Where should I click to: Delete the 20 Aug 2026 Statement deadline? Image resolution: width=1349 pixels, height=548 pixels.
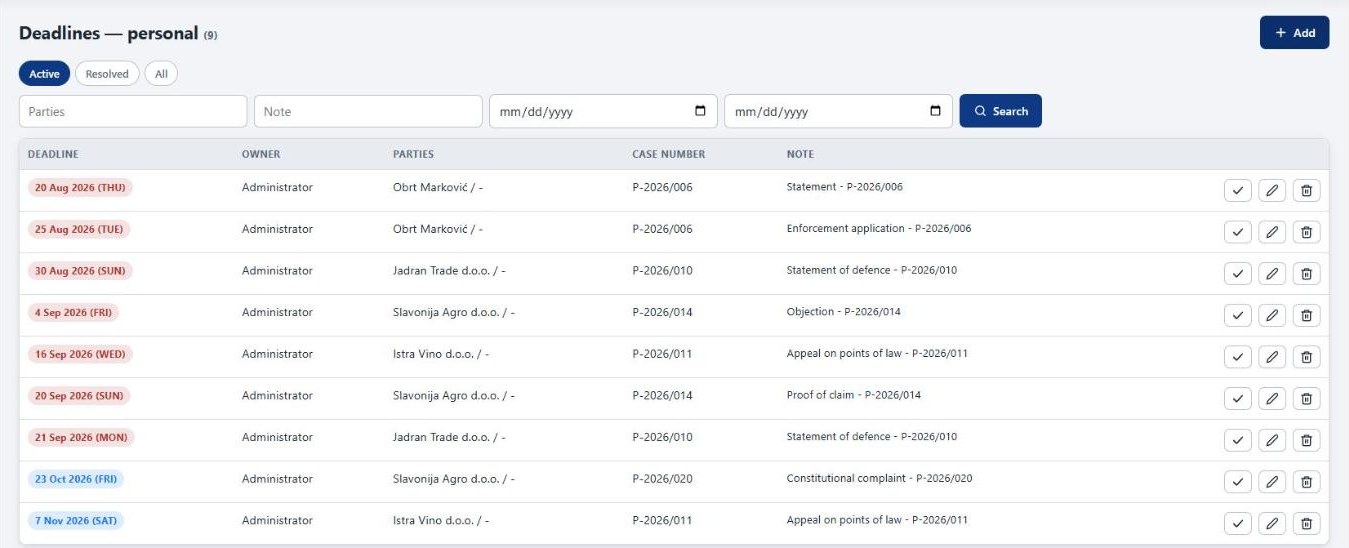(1306, 190)
